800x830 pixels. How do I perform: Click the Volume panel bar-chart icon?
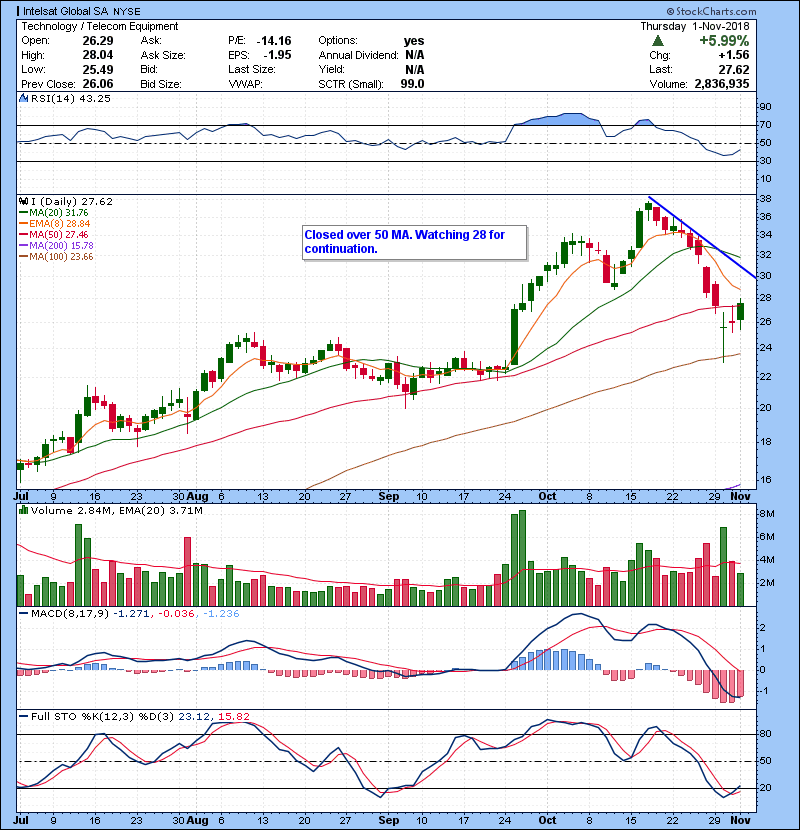(x=23, y=510)
